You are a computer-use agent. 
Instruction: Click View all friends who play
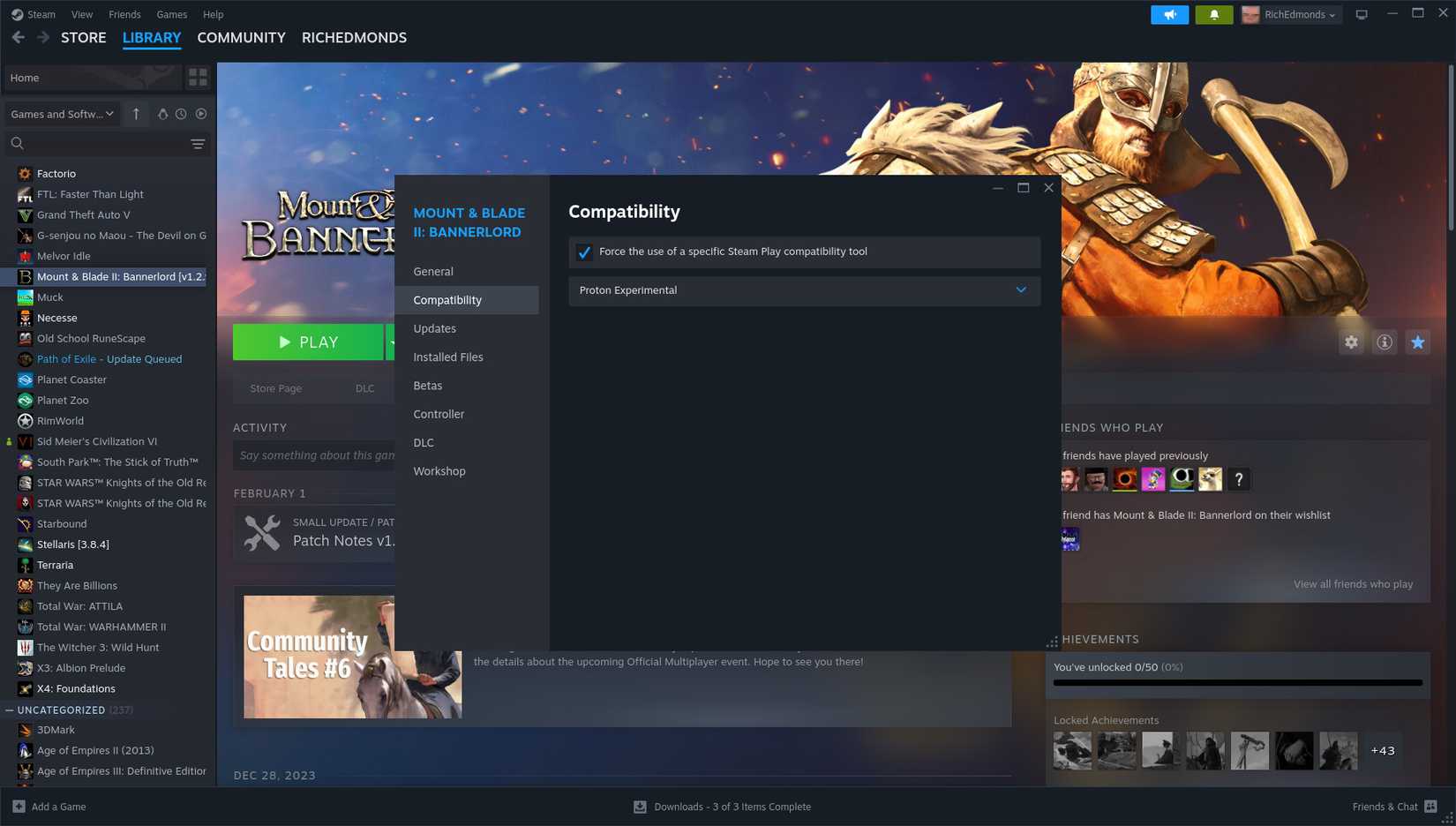[x=1353, y=583]
